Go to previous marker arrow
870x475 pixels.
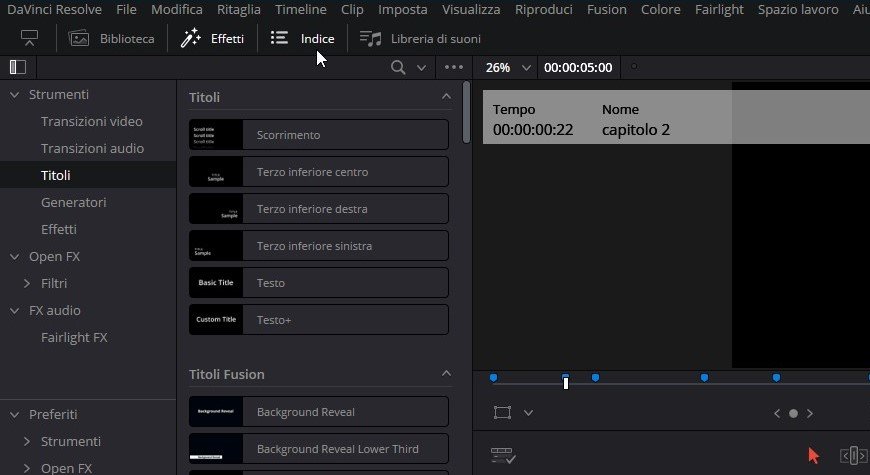[777, 413]
